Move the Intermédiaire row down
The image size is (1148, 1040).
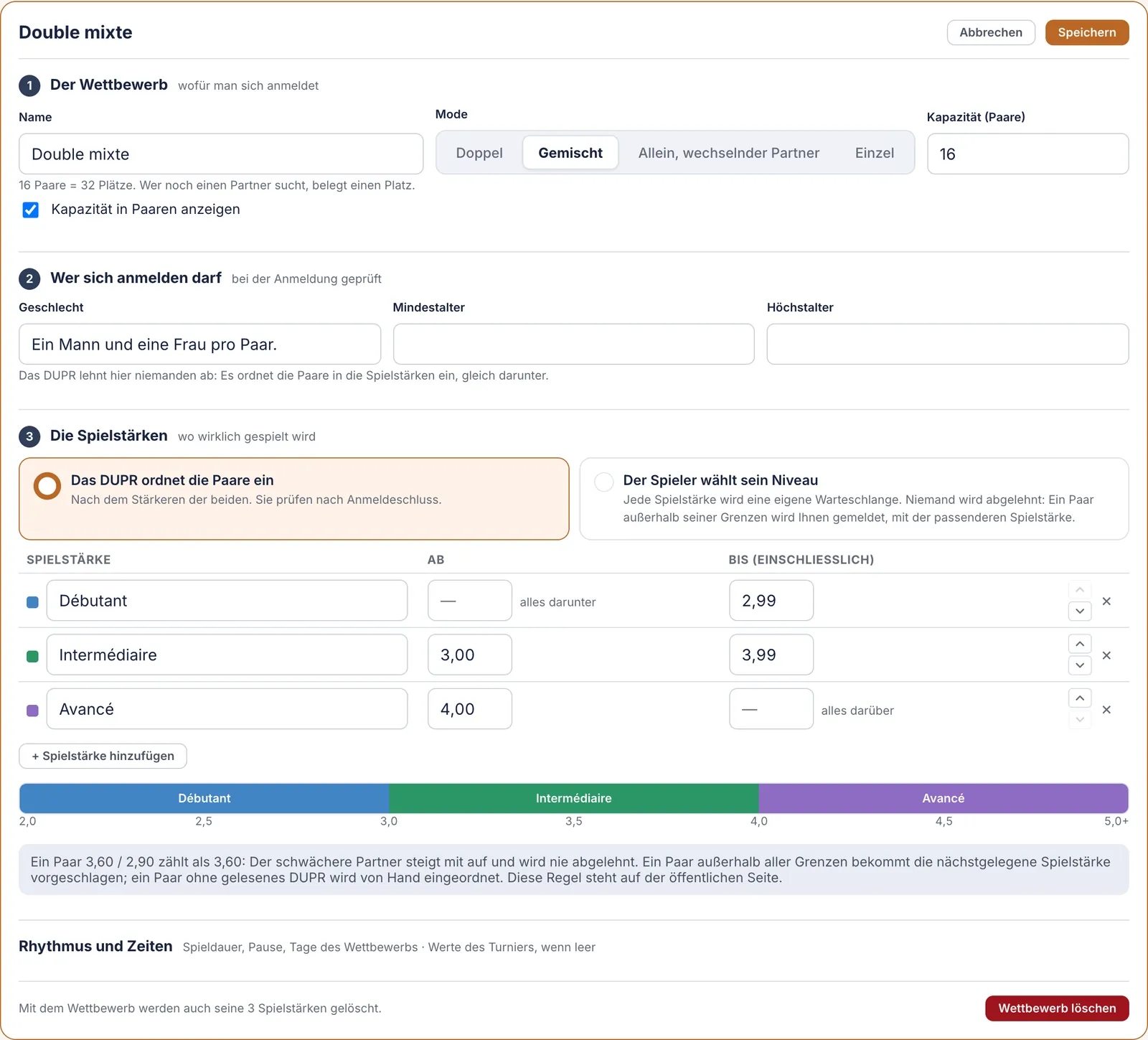click(1080, 665)
